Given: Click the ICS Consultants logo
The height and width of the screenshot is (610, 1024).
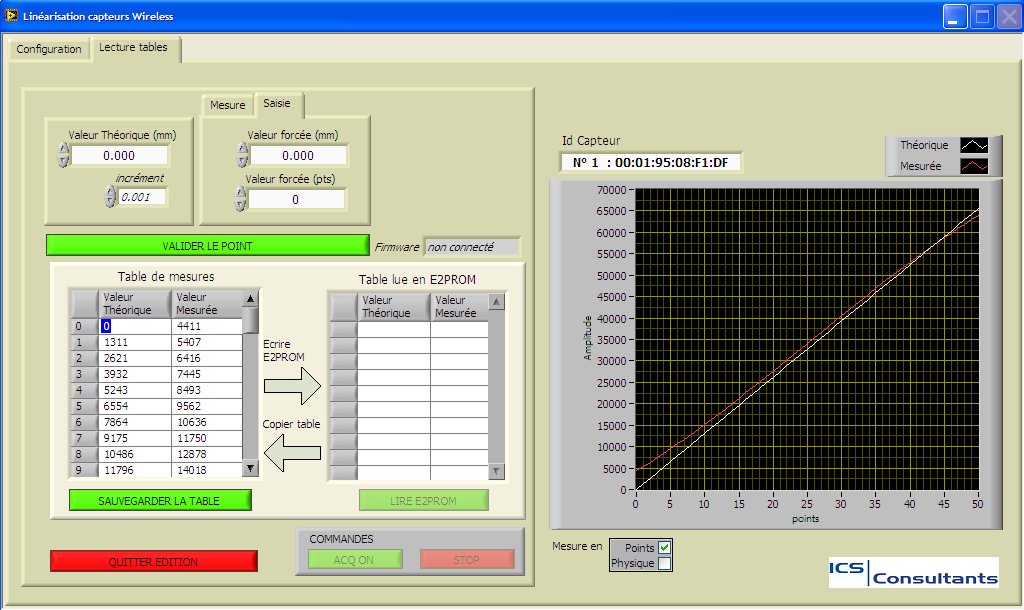Looking at the screenshot, I should 913,572.
